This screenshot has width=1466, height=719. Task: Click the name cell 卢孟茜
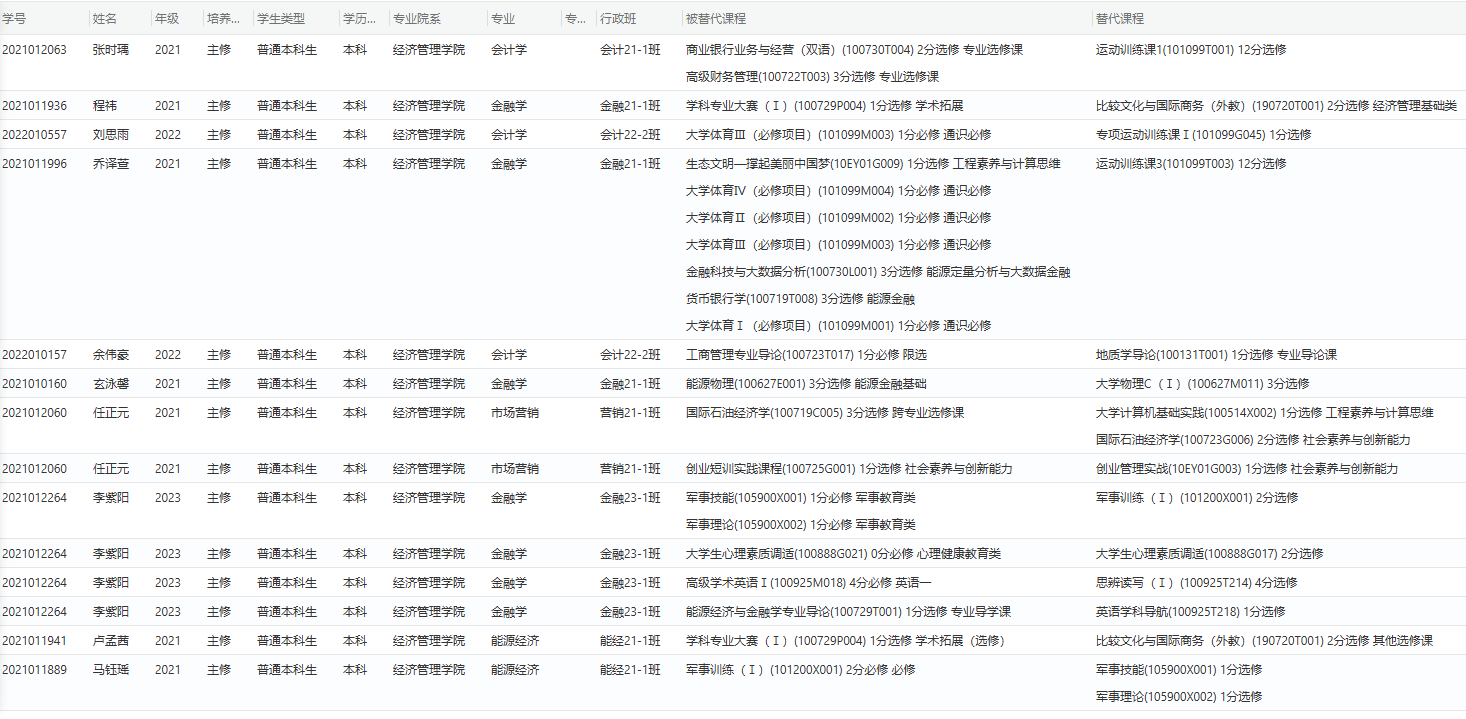coord(111,641)
